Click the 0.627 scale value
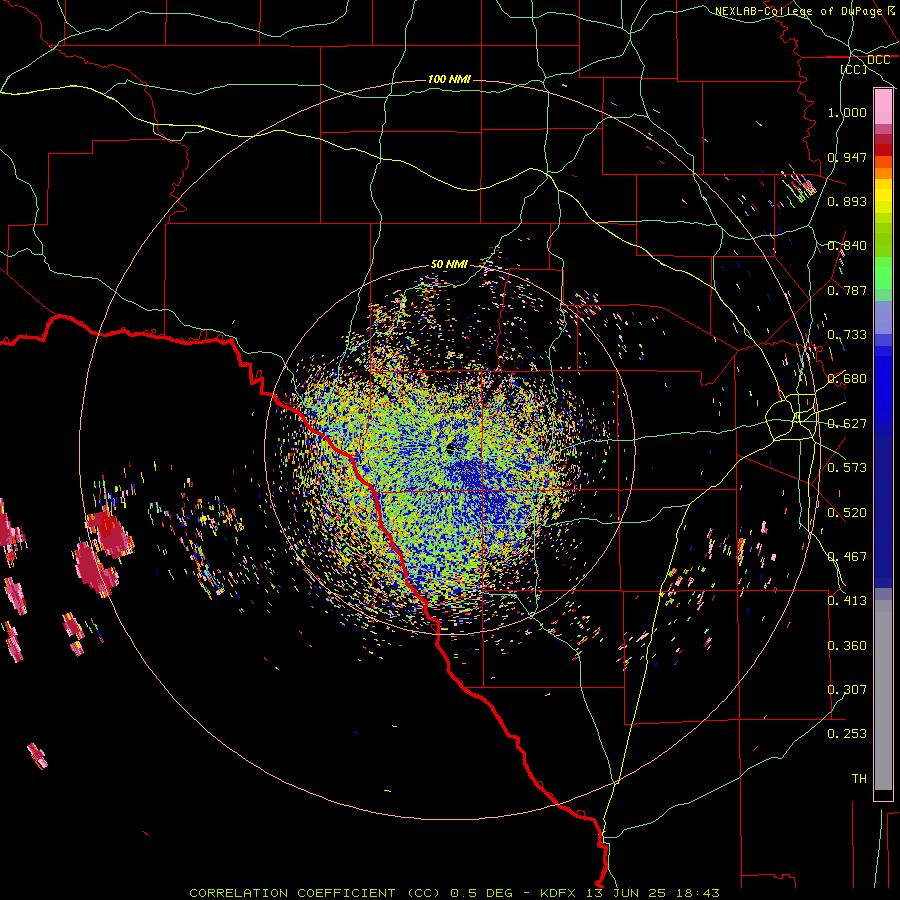900x900 pixels. tap(847, 424)
